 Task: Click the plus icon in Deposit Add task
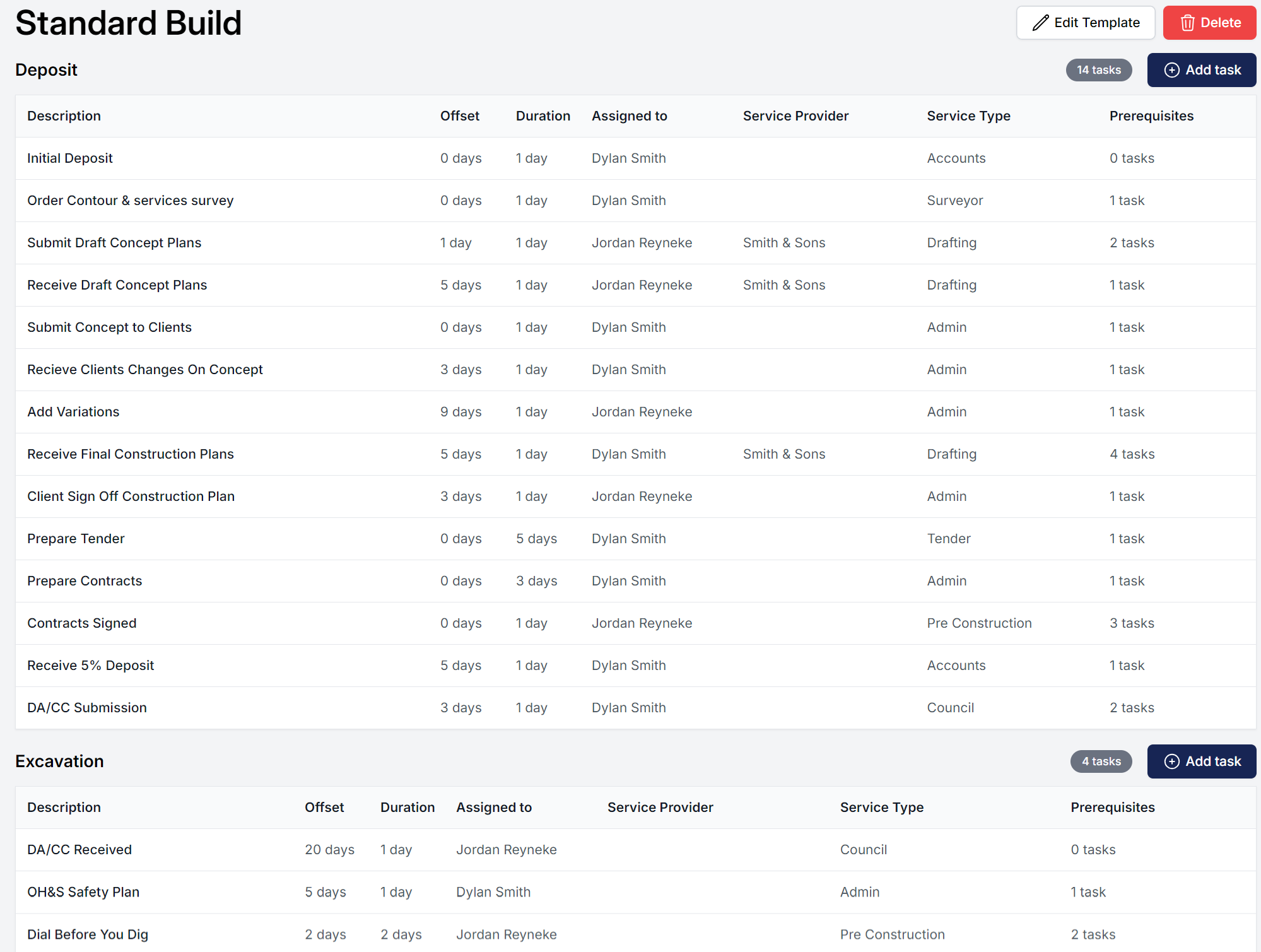tap(1173, 69)
